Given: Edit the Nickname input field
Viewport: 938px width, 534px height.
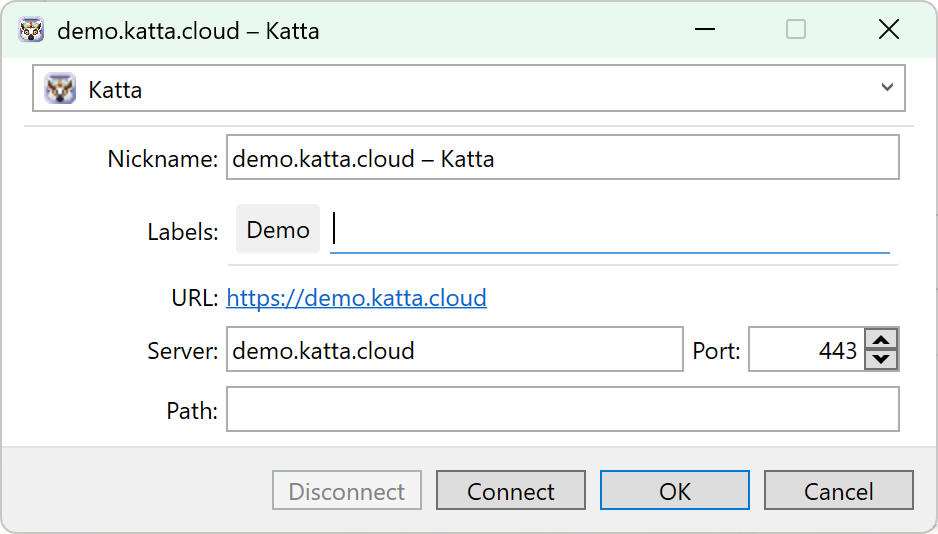Looking at the screenshot, I should (562, 157).
